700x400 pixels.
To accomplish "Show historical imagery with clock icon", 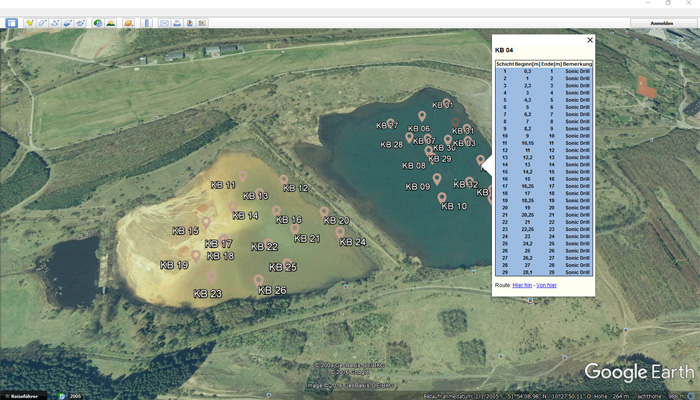I will click(x=98, y=21).
